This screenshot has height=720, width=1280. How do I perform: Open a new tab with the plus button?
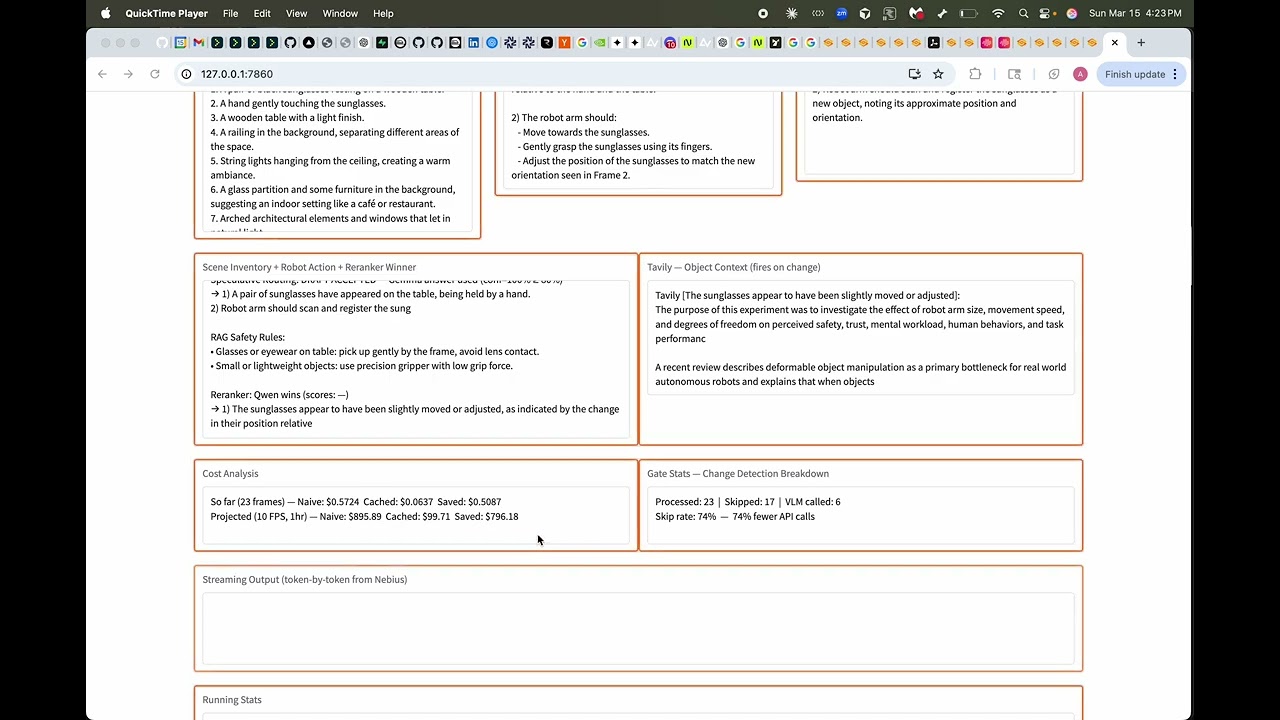[1141, 43]
